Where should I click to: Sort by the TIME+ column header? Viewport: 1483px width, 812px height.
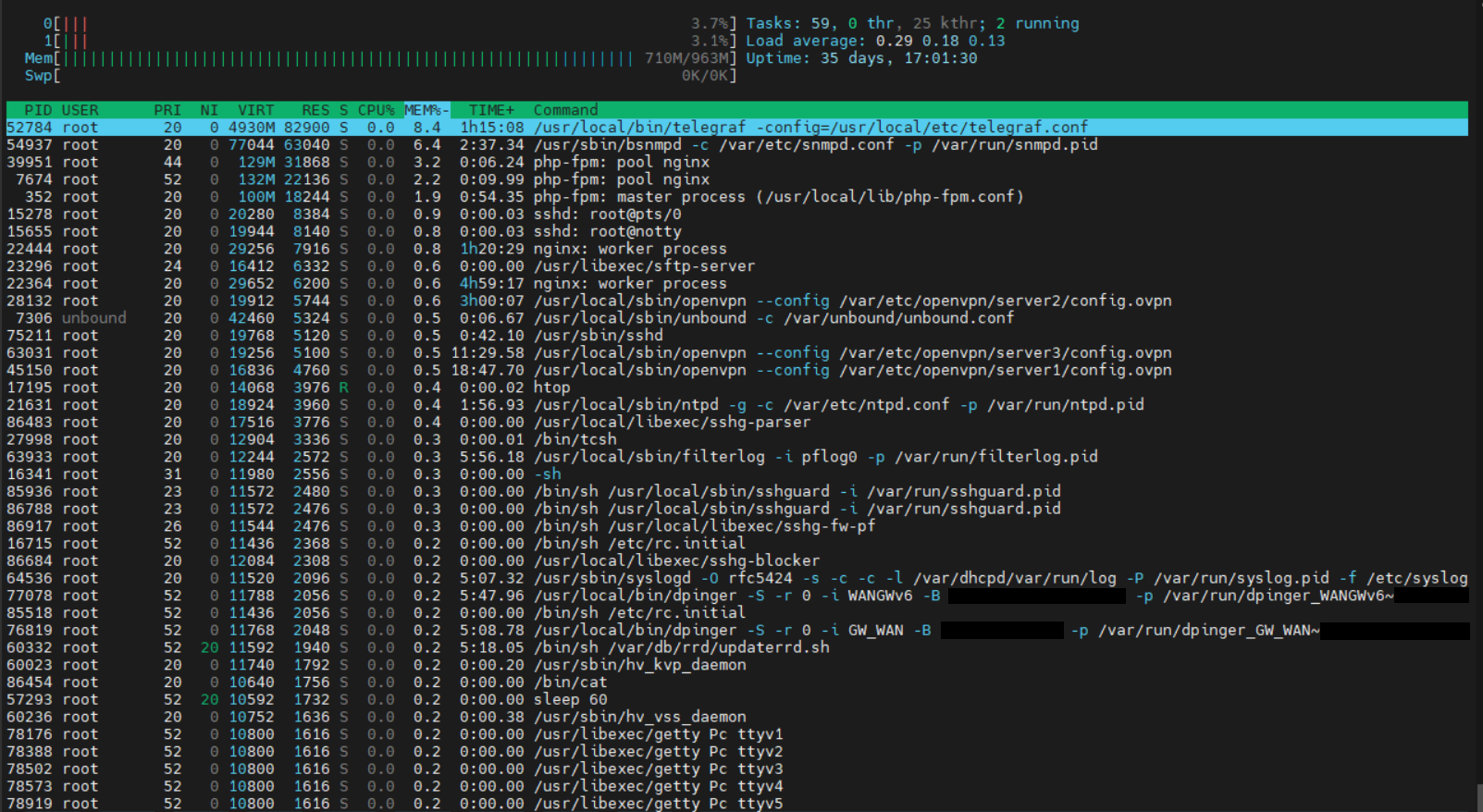[491, 110]
